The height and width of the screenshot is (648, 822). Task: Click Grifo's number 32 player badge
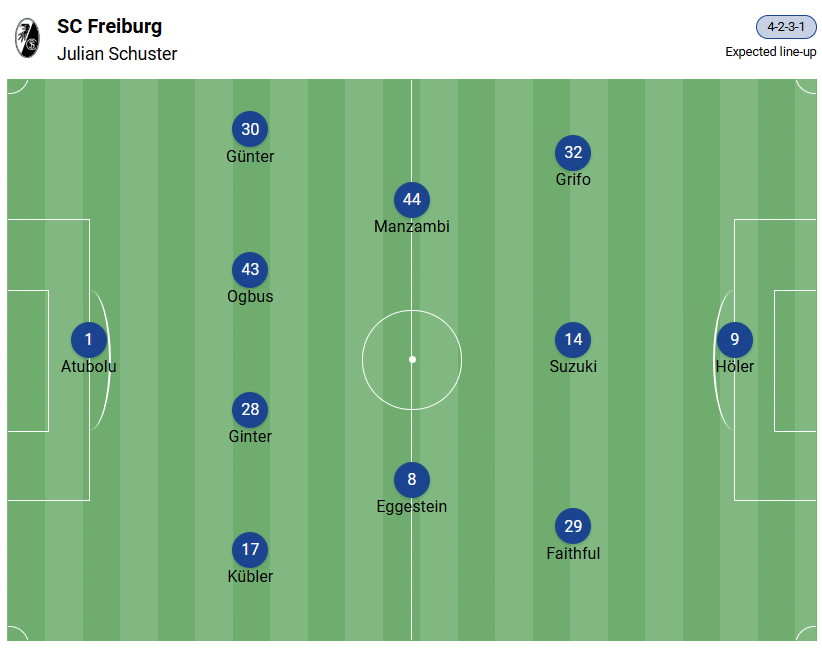tap(573, 153)
